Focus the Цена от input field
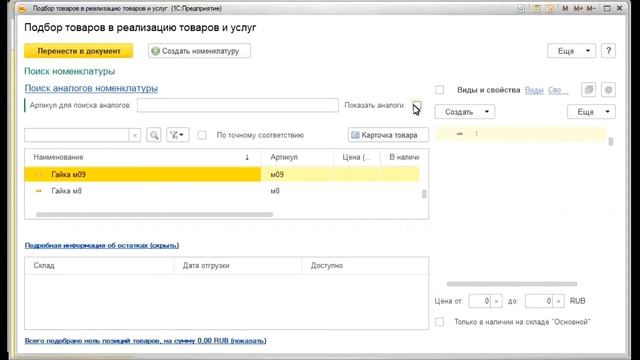Viewport: 640px width, 360px height. 480,301
